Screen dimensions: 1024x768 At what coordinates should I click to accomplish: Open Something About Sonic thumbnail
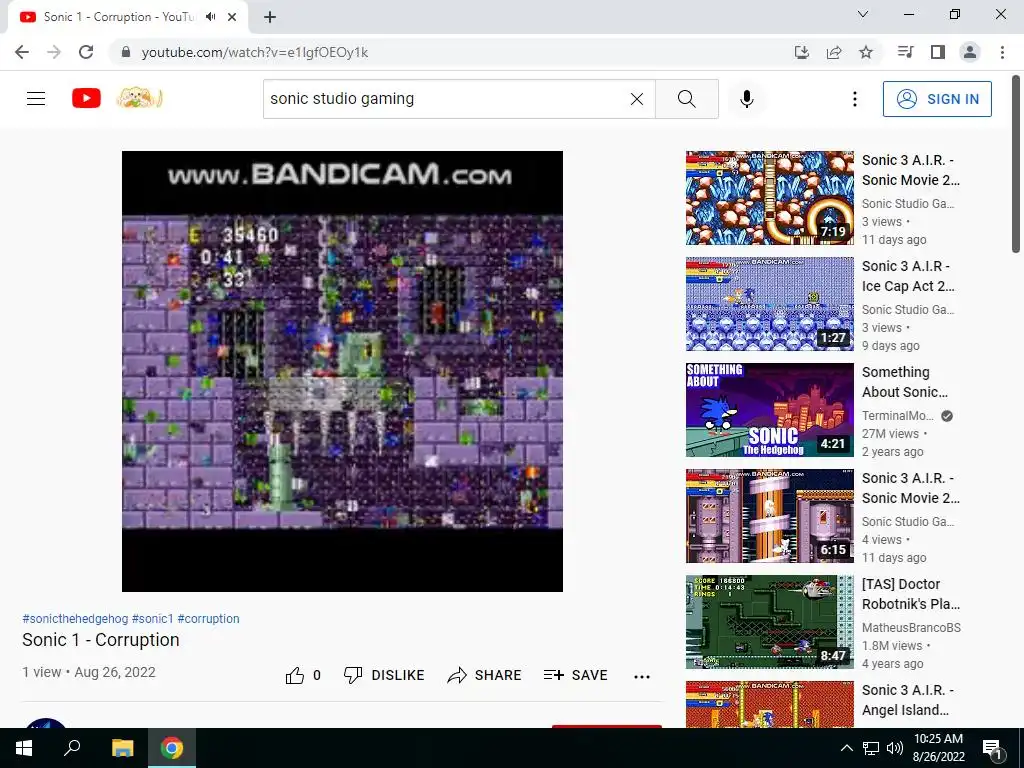click(769, 409)
